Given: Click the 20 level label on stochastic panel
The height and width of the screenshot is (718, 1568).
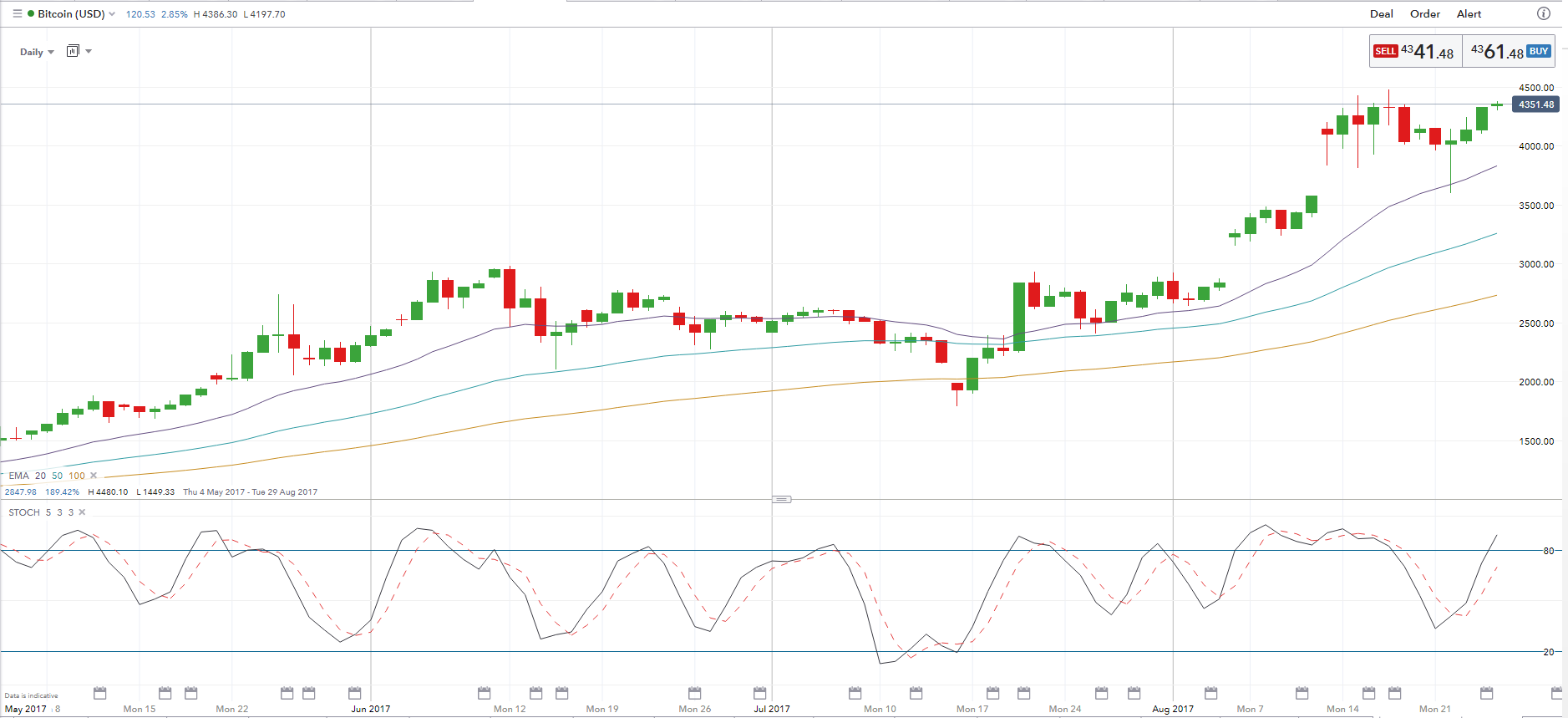Looking at the screenshot, I should [x=1549, y=652].
